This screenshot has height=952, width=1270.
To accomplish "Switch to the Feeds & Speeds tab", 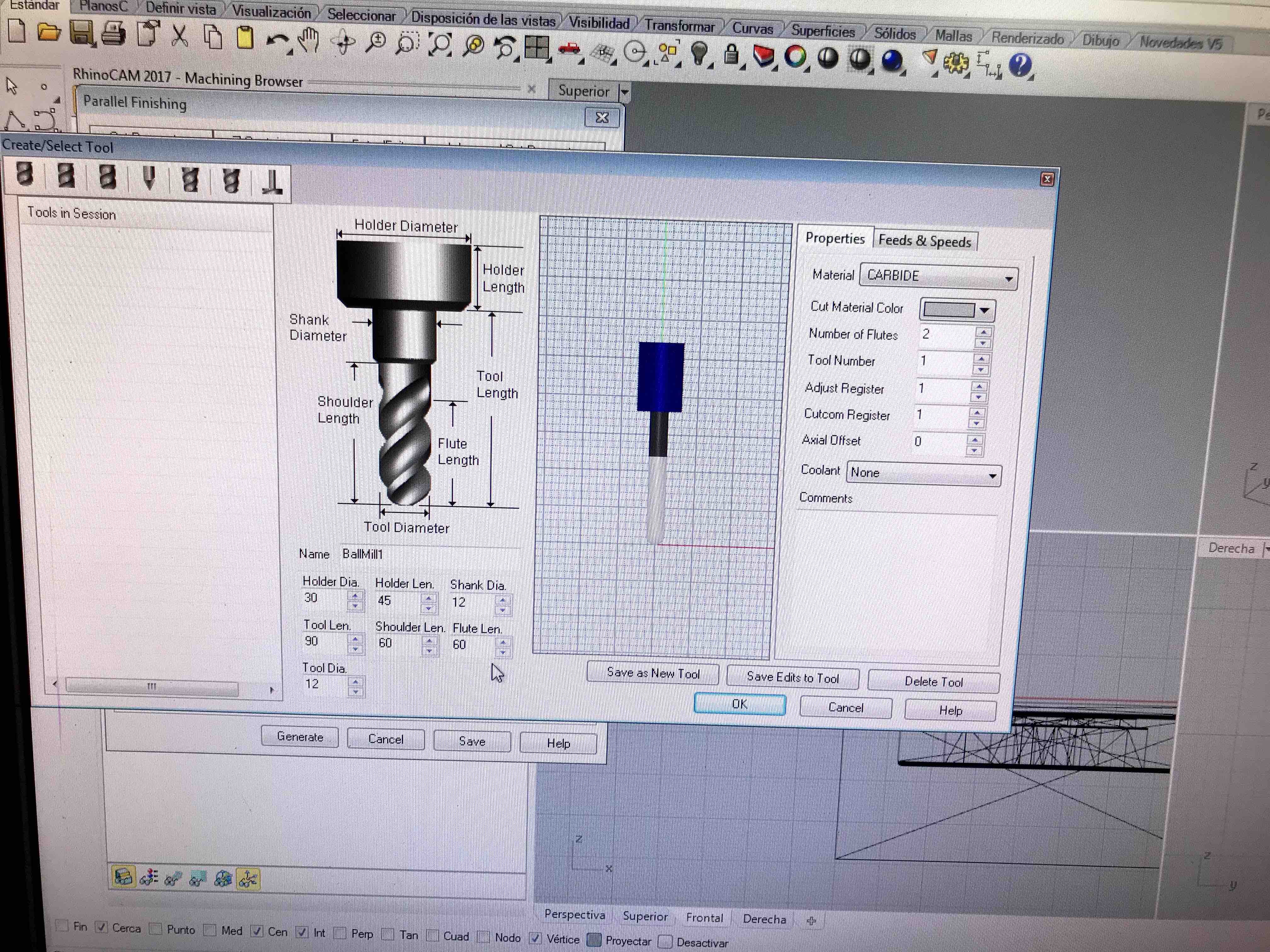I will click(x=924, y=241).
